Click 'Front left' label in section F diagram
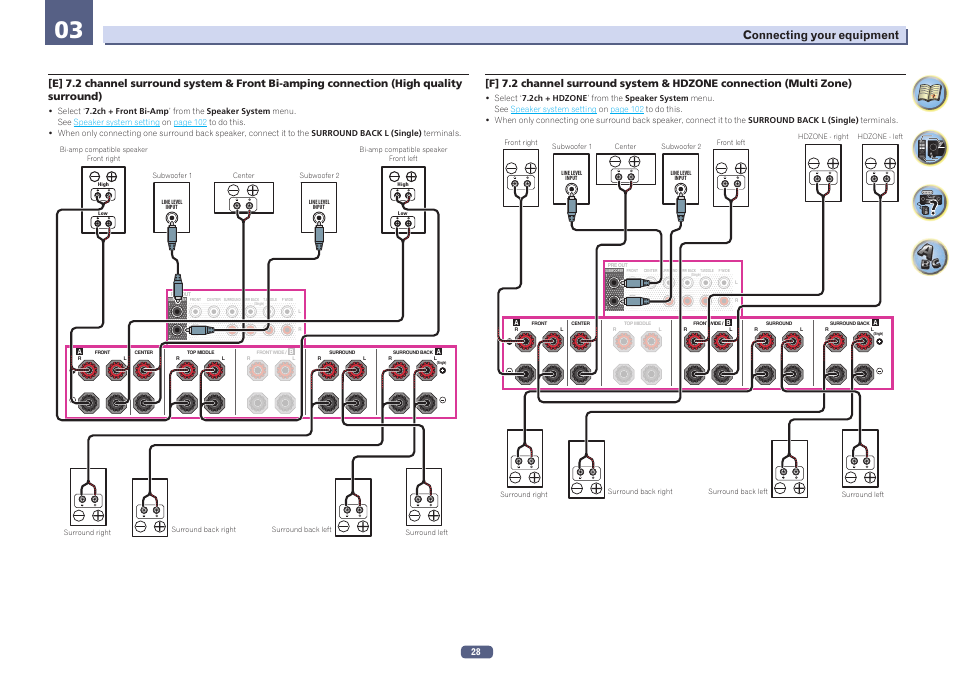 point(731,142)
